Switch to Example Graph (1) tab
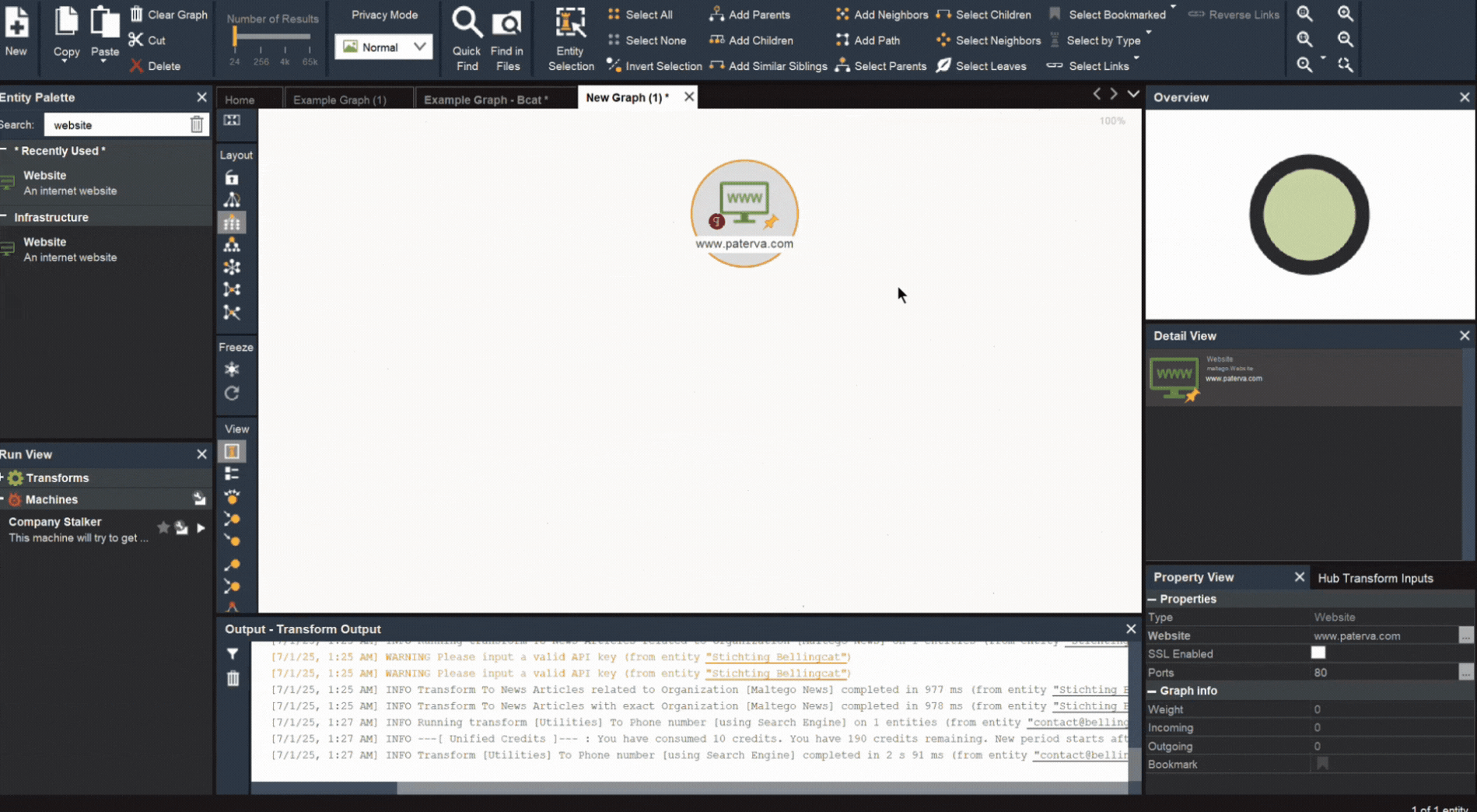Screen dimensions: 1477x812 (x=340, y=100)
